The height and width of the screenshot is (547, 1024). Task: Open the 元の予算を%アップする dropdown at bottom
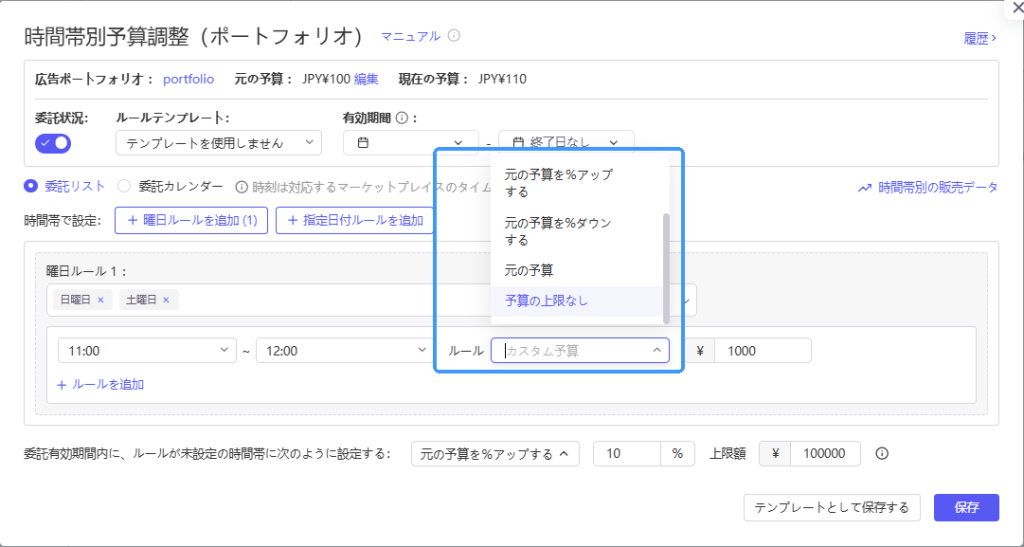coord(495,454)
